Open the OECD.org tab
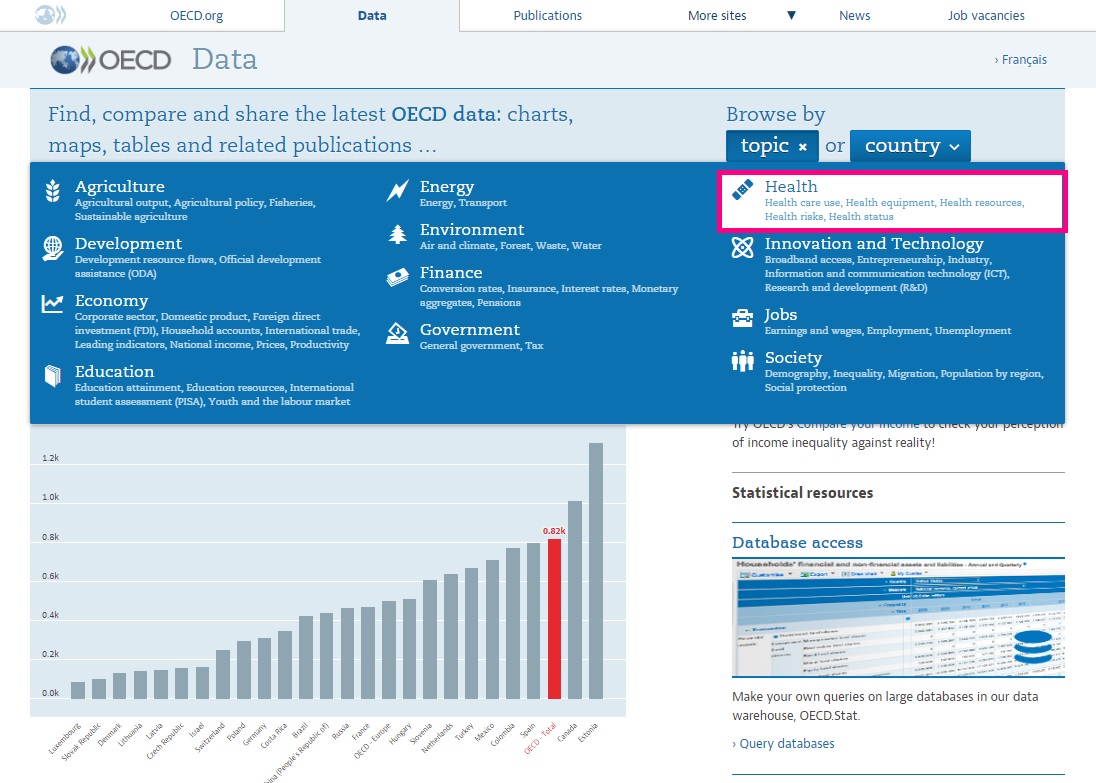This screenshot has height=783, width=1096. pyautogui.click(x=196, y=15)
